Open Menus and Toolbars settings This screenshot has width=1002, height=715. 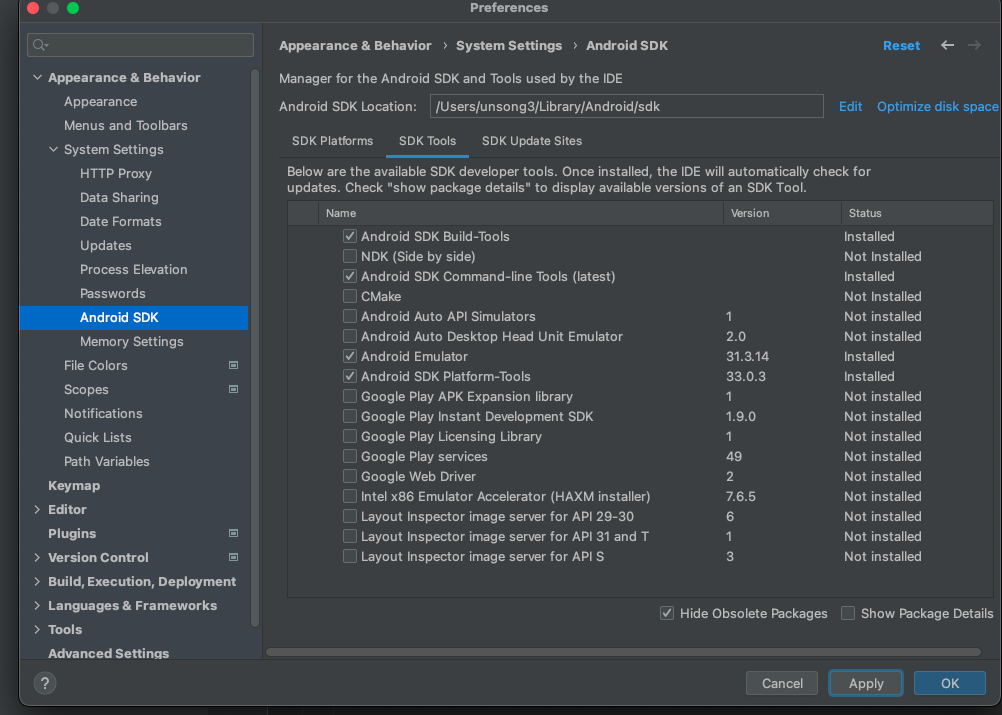click(126, 125)
